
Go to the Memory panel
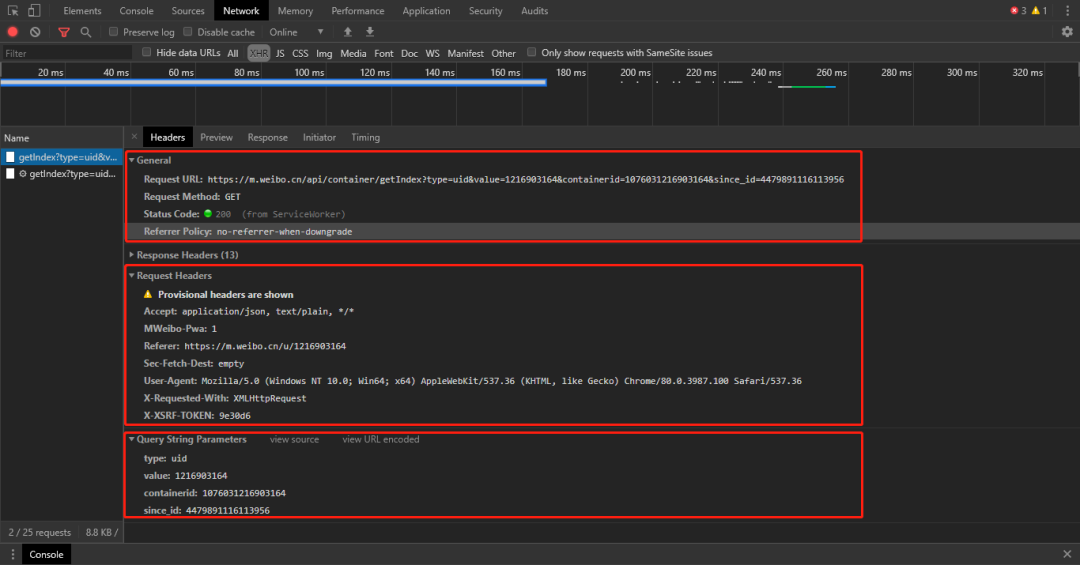[295, 10]
